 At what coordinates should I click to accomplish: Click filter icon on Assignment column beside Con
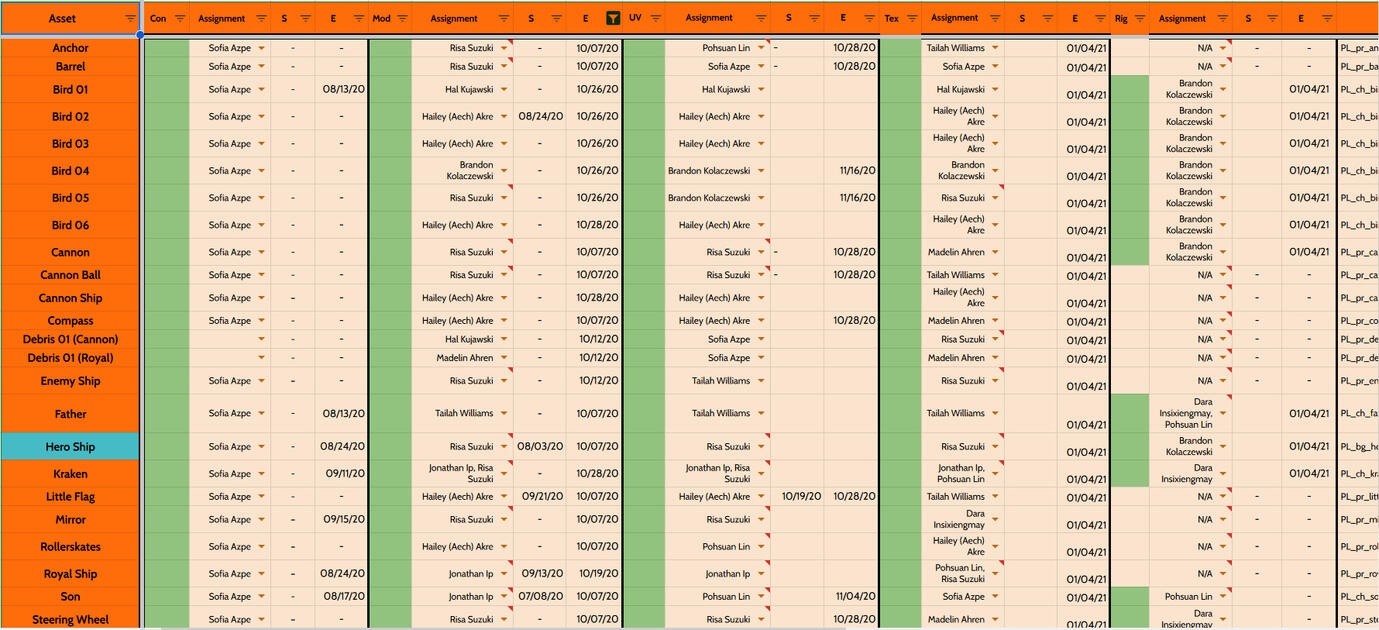pyautogui.click(x=261, y=19)
